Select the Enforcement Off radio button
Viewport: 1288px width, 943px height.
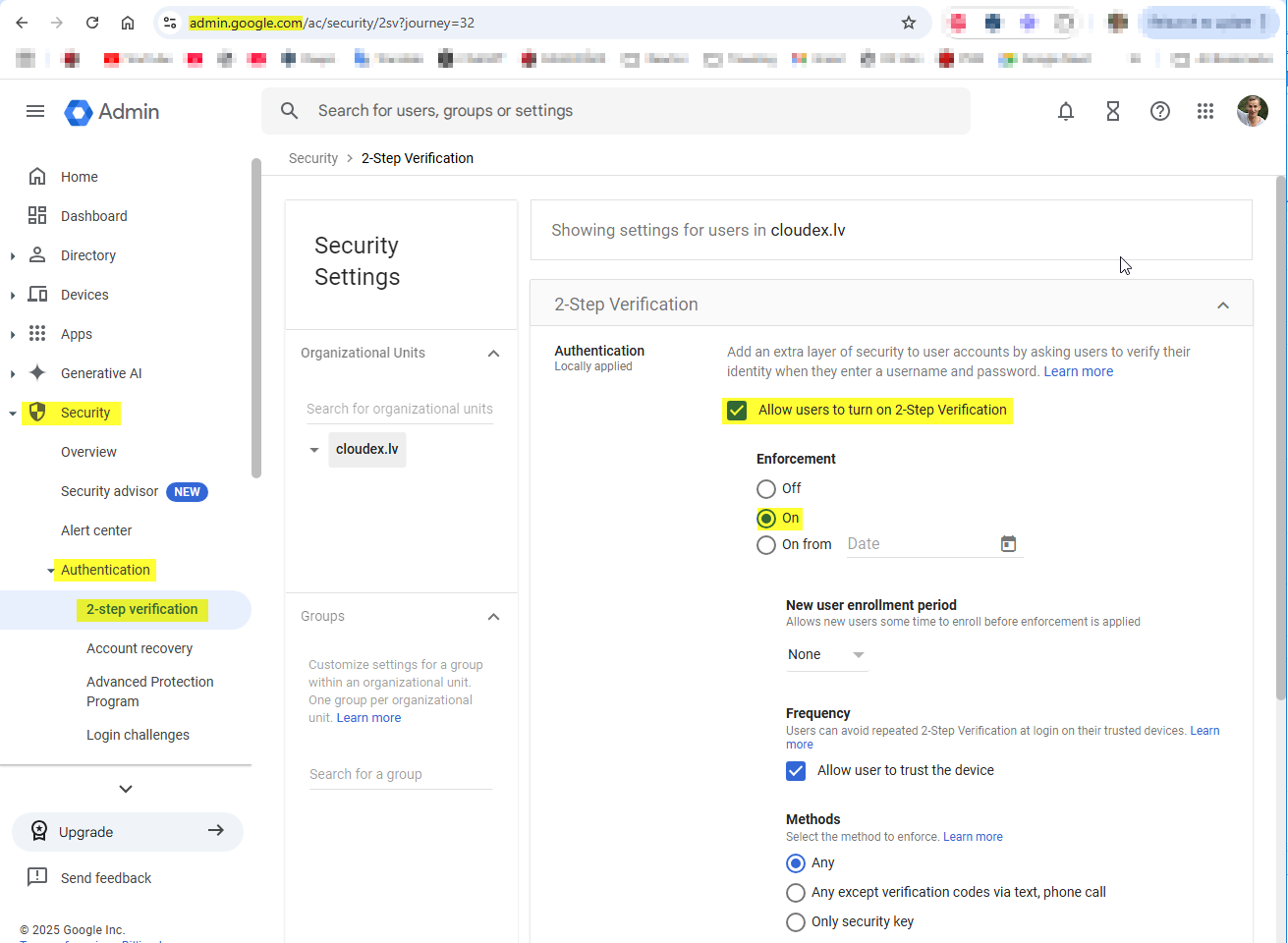click(766, 489)
